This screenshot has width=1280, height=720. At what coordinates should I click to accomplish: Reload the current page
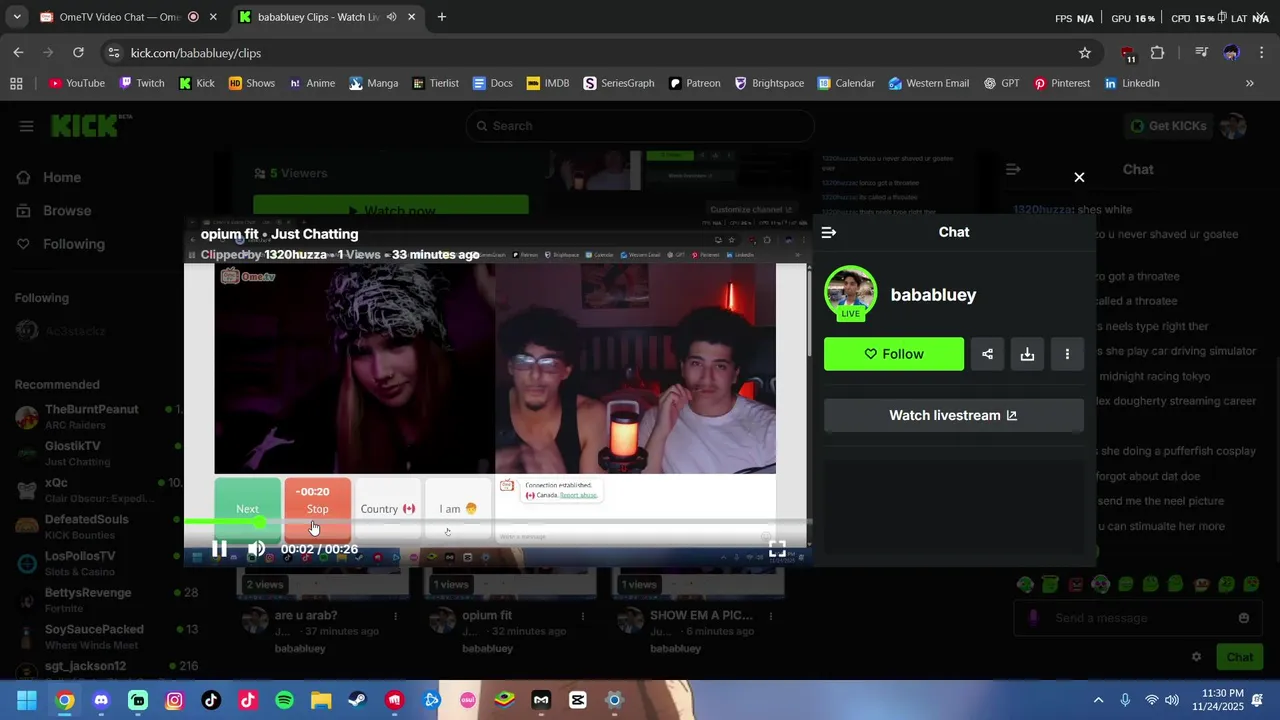[x=78, y=53]
